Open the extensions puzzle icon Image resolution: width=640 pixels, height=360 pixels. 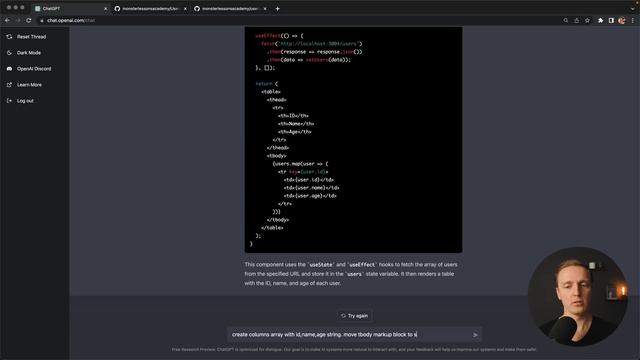600,20
